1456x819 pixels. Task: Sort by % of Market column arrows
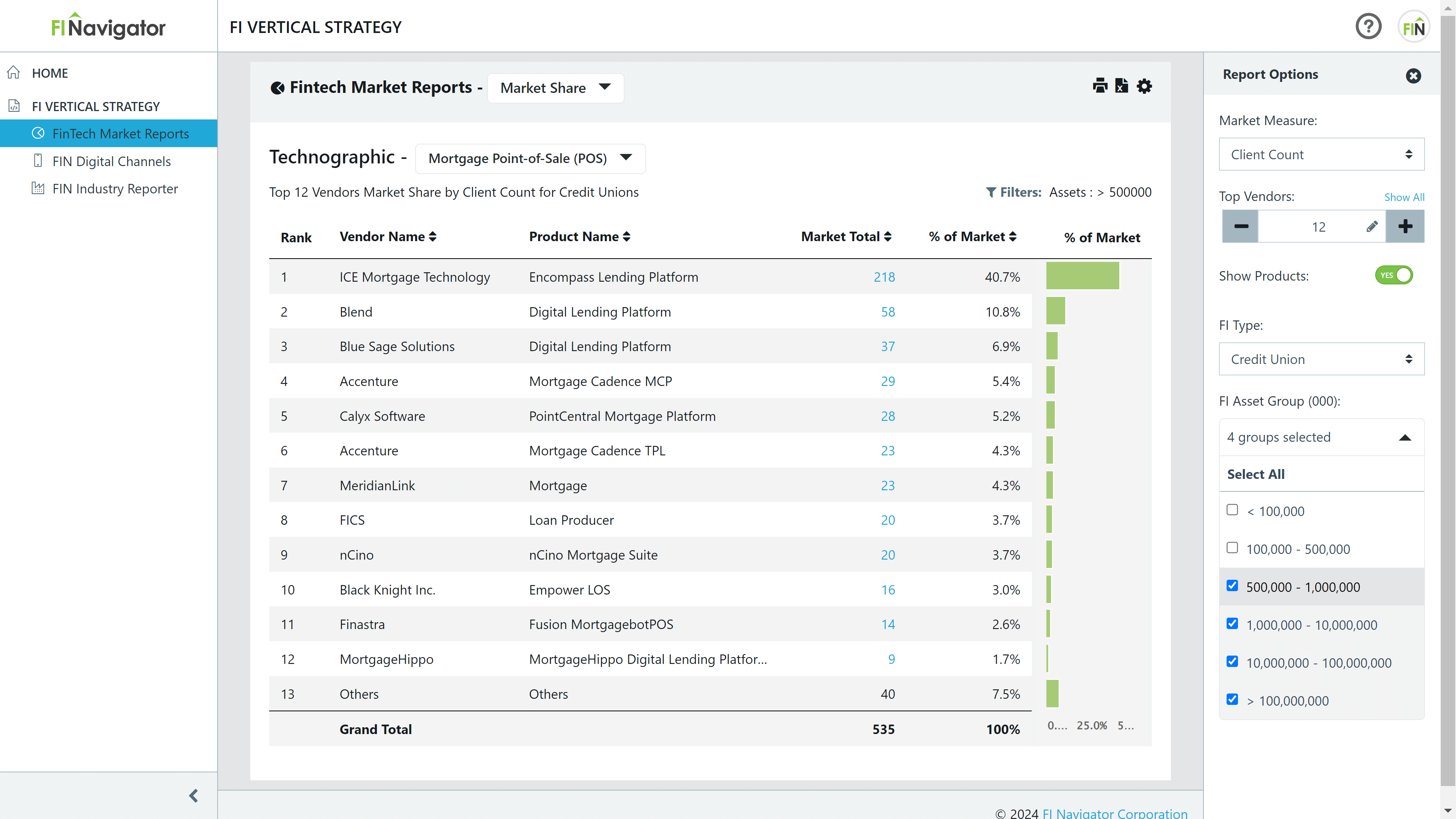click(1012, 237)
